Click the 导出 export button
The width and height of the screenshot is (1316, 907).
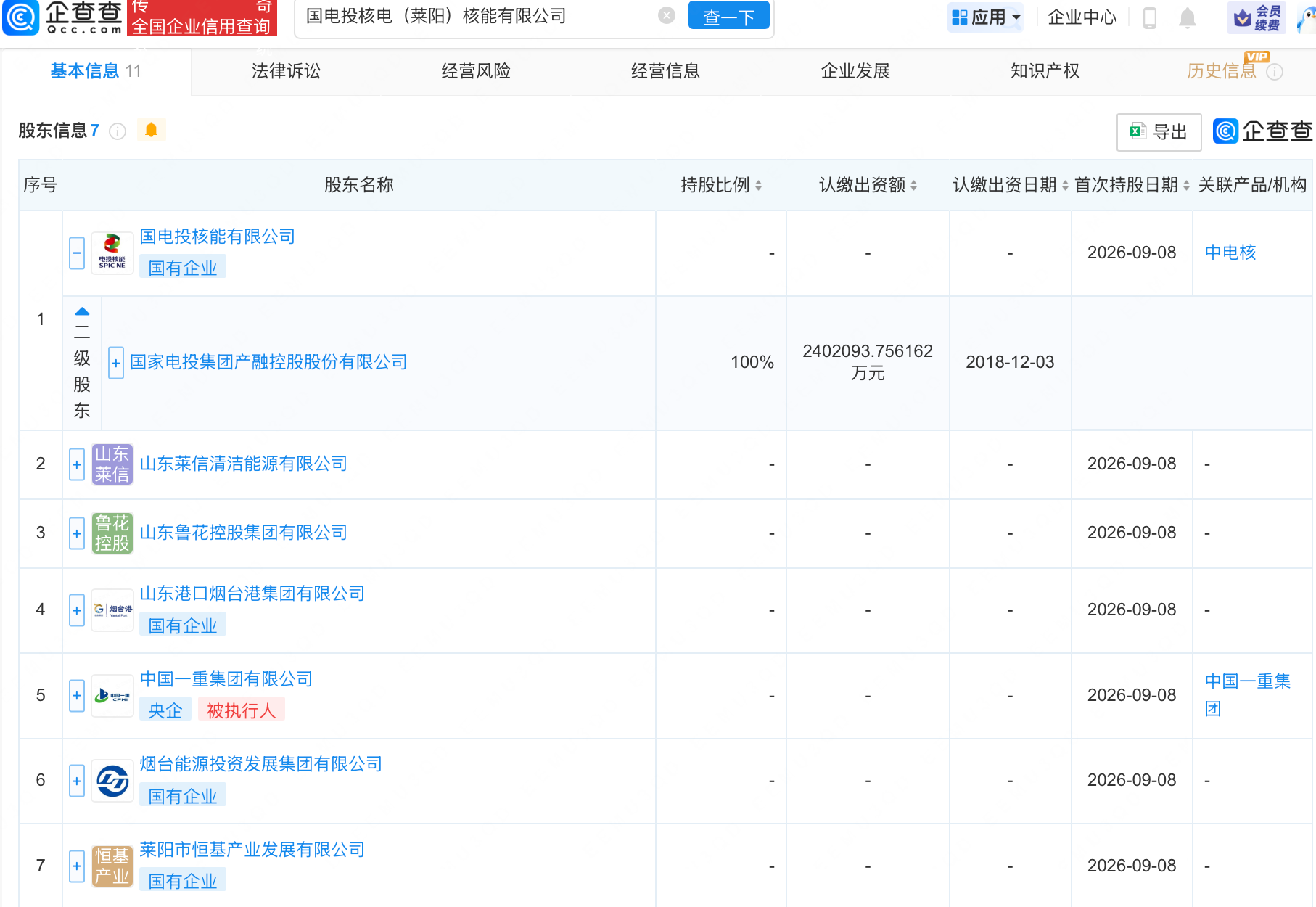tap(1159, 132)
